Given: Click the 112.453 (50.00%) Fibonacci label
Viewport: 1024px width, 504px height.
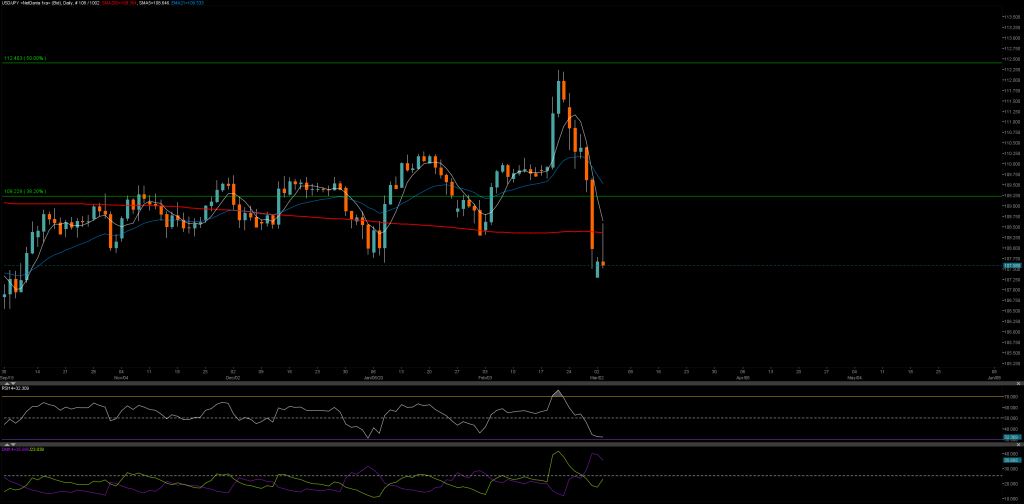Looking at the screenshot, I should pos(25,59).
